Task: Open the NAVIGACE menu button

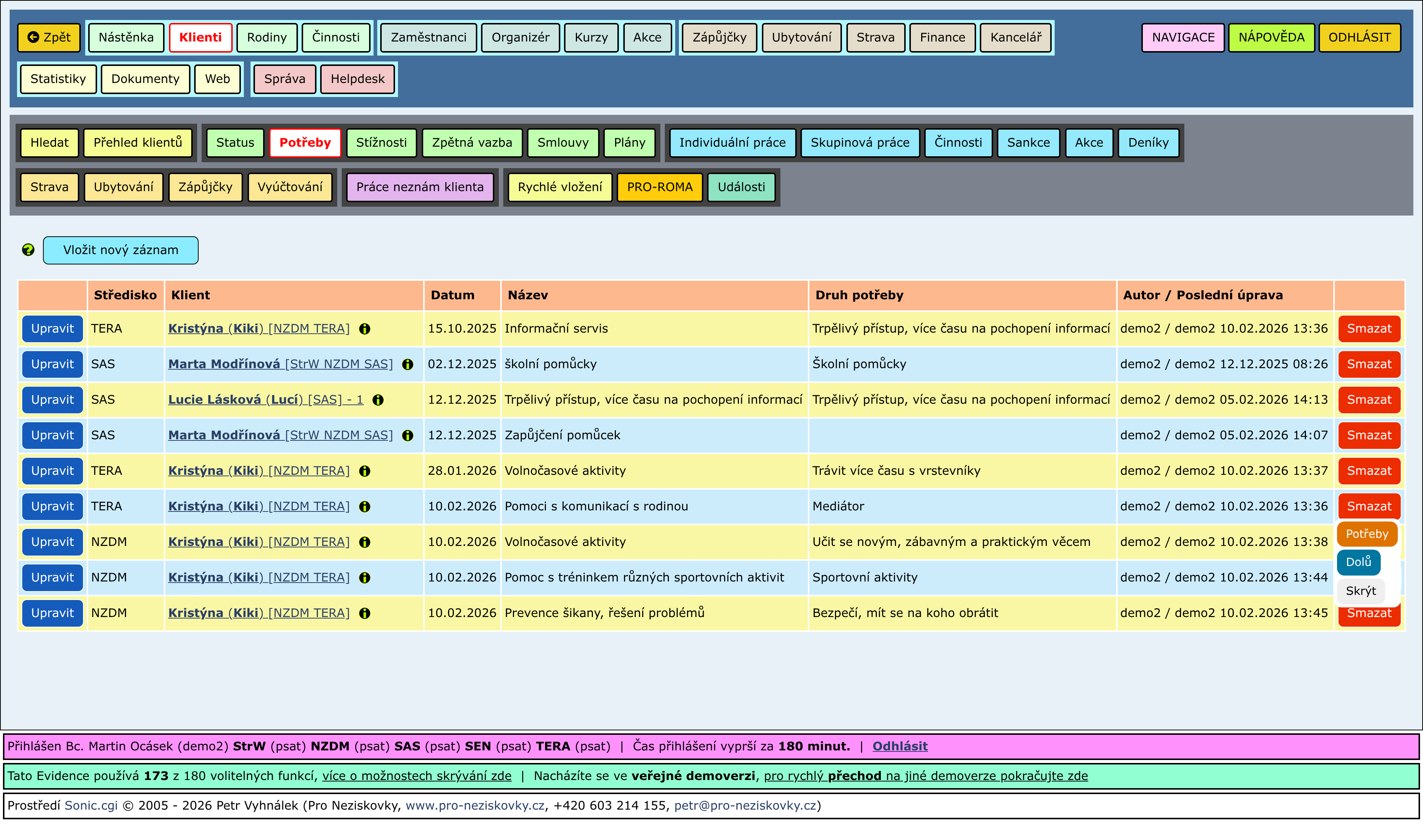Action: [1182, 37]
